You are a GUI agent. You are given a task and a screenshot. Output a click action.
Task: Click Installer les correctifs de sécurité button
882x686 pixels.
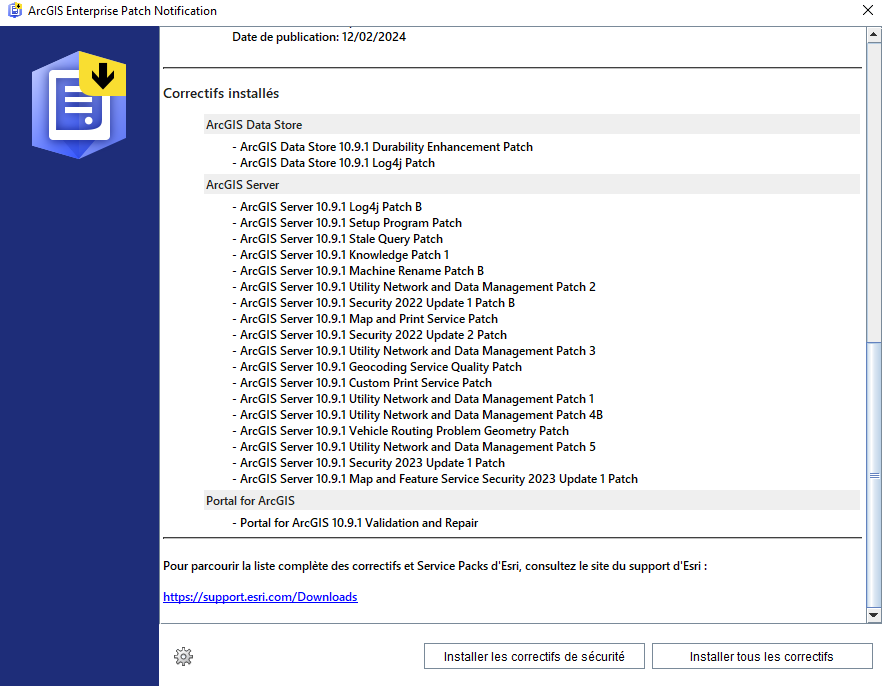click(534, 656)
